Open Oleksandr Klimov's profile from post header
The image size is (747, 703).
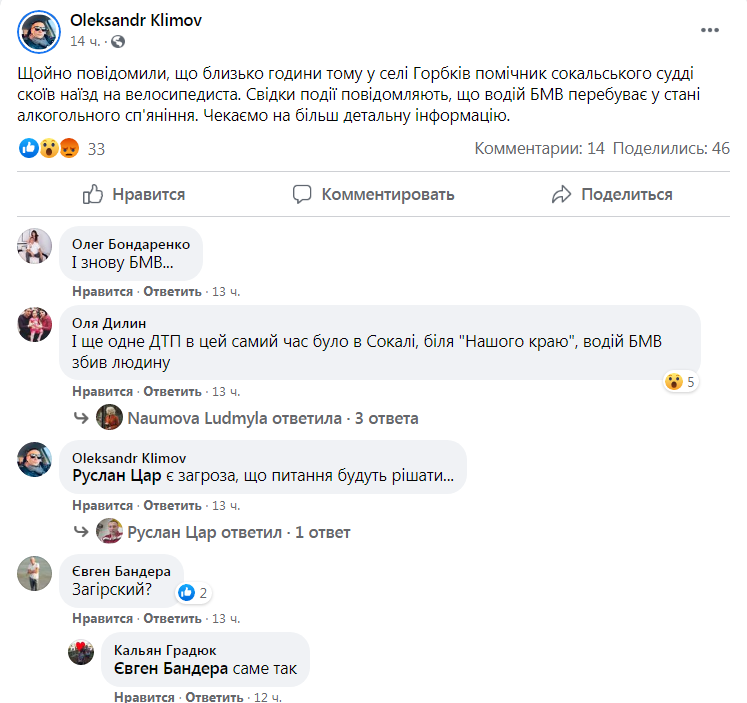click(128, 20)
